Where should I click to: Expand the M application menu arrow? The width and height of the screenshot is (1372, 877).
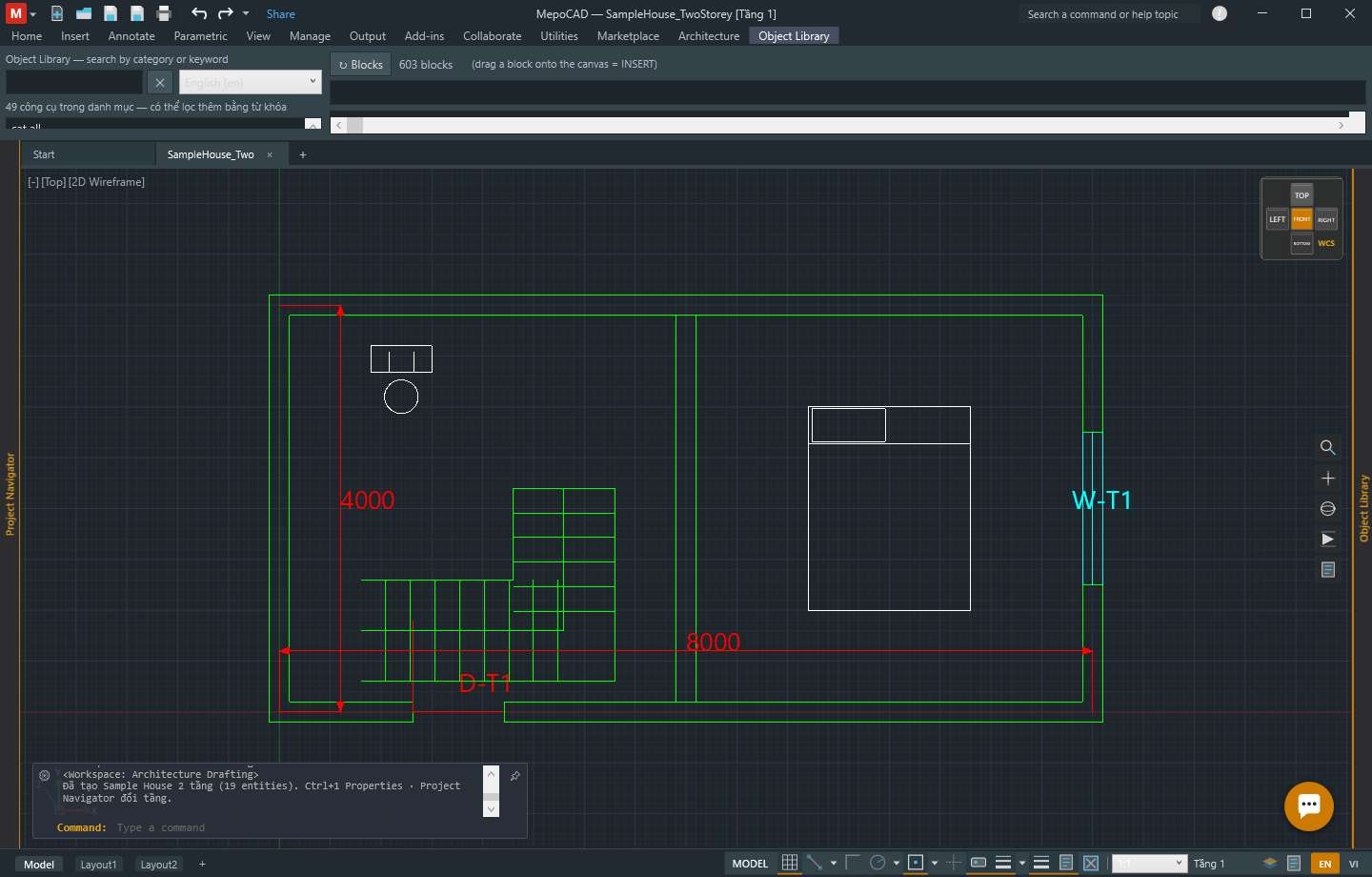coord(33,14)
